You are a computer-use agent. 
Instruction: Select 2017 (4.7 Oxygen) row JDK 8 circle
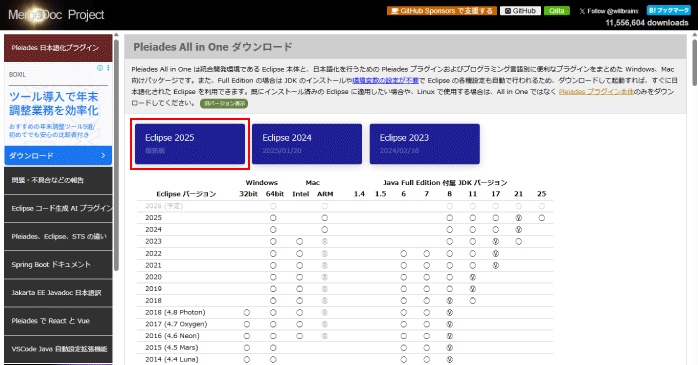(x=450, y=324)
